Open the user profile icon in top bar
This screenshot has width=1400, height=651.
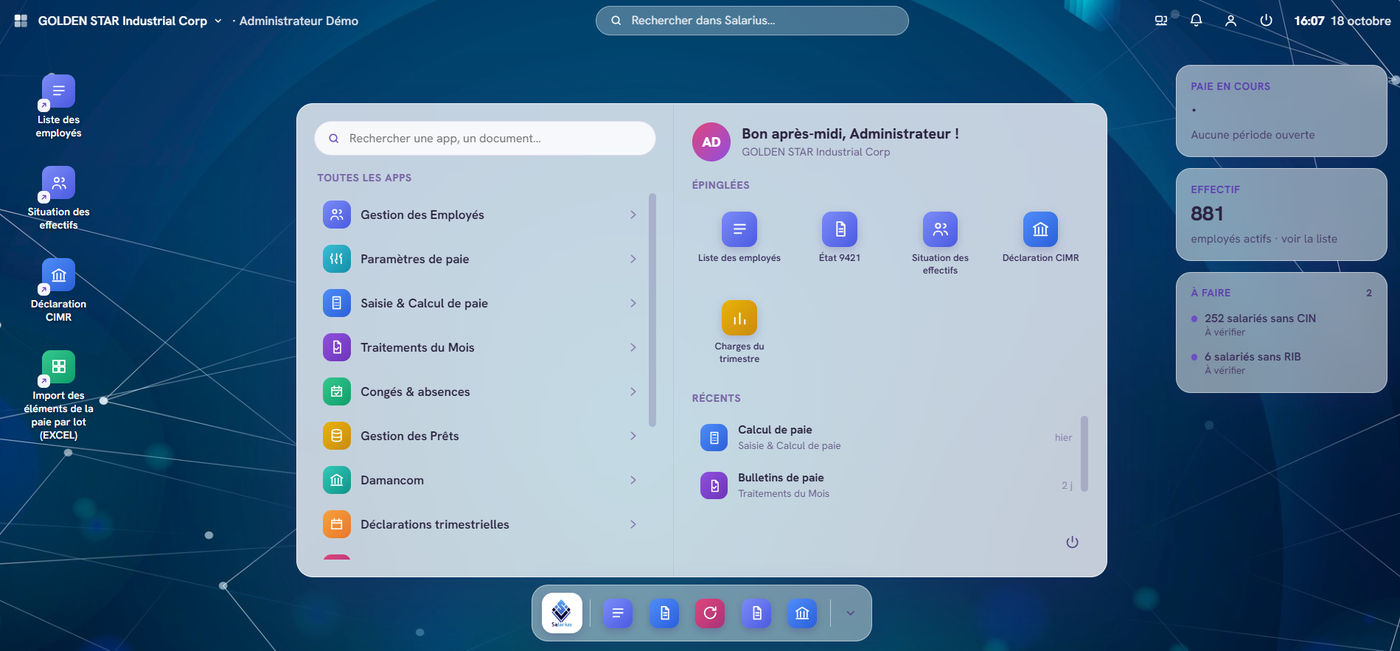tap(1231, 20)
